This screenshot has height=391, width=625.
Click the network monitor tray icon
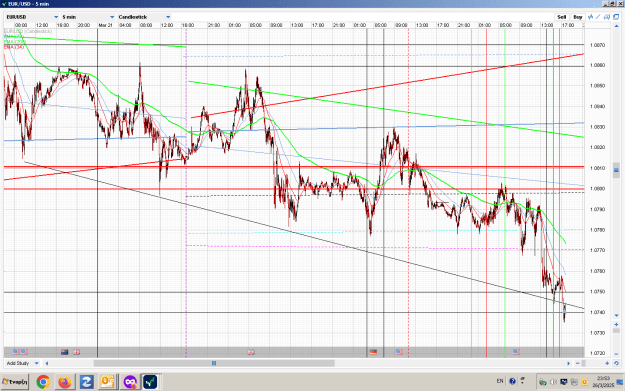point(564,382)
